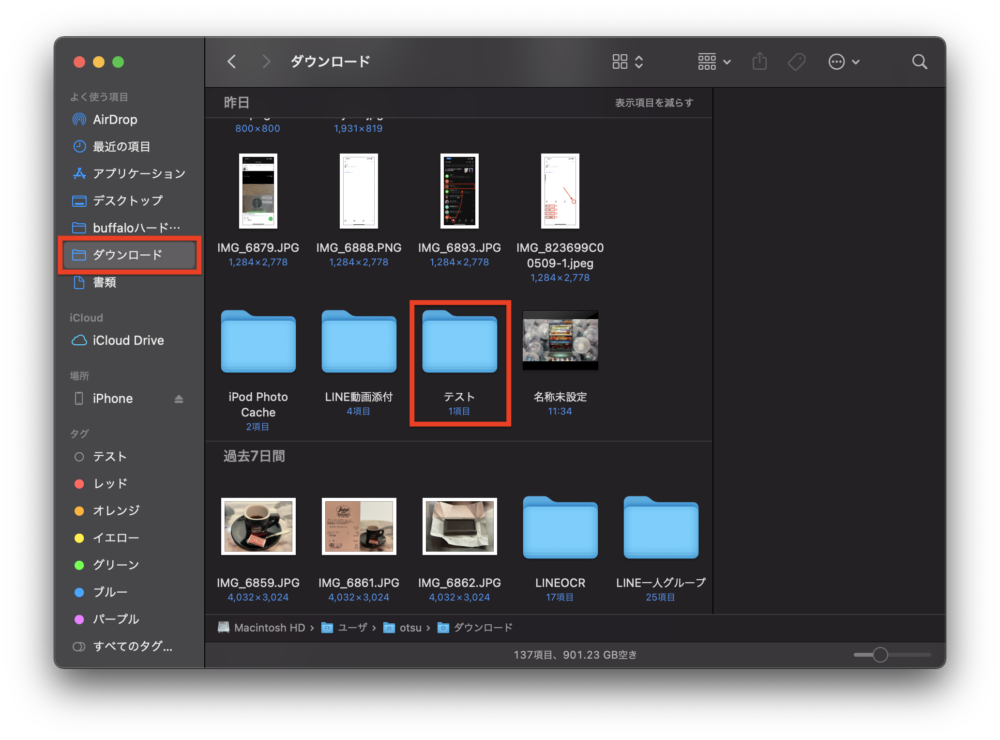This screenshot has height=740, width=1000.
Task: Zoom the Finder window with green button
Action: pyautogui.click(x=118, y=62)
